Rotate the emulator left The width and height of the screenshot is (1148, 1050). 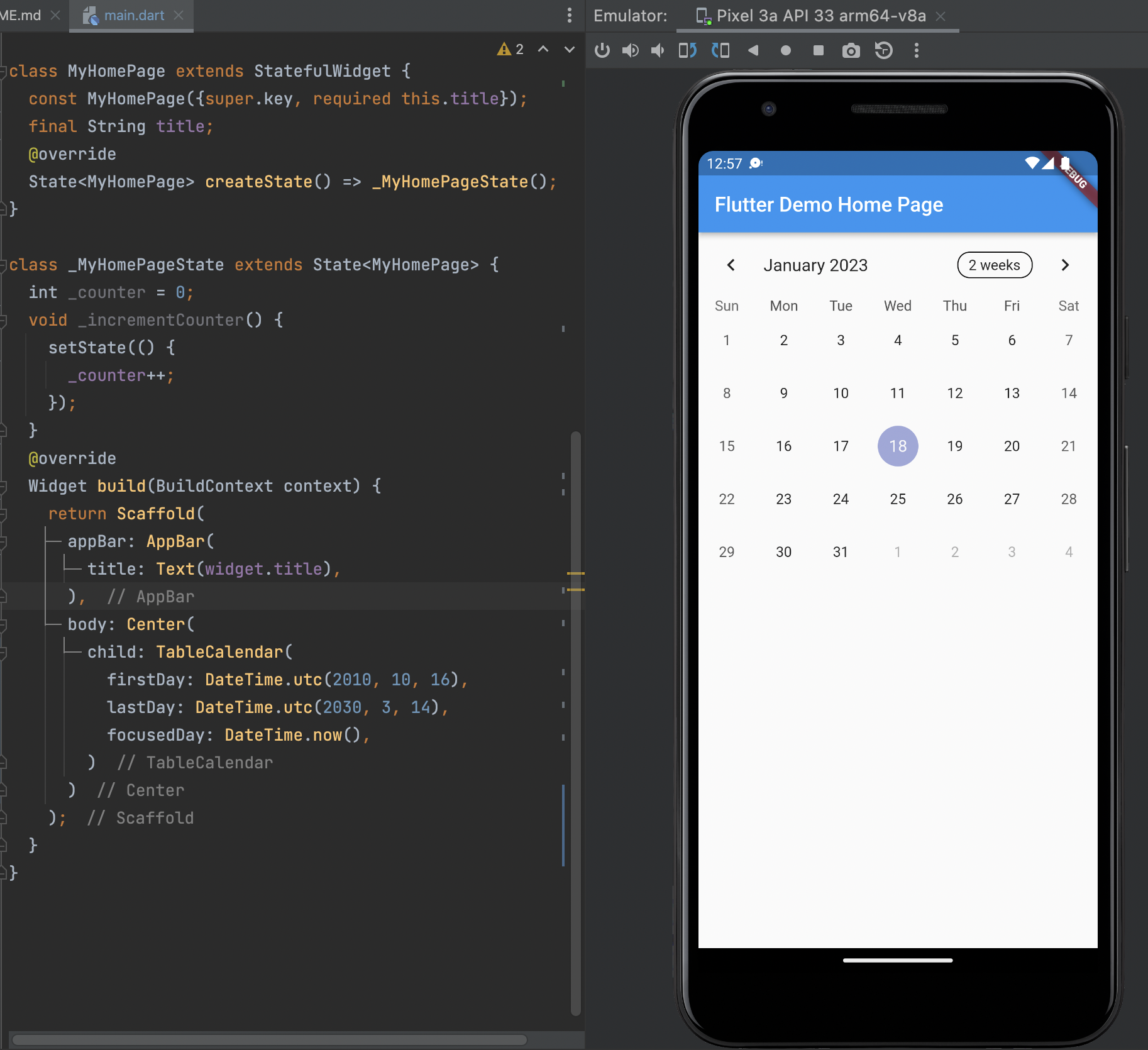coord(688,50)
